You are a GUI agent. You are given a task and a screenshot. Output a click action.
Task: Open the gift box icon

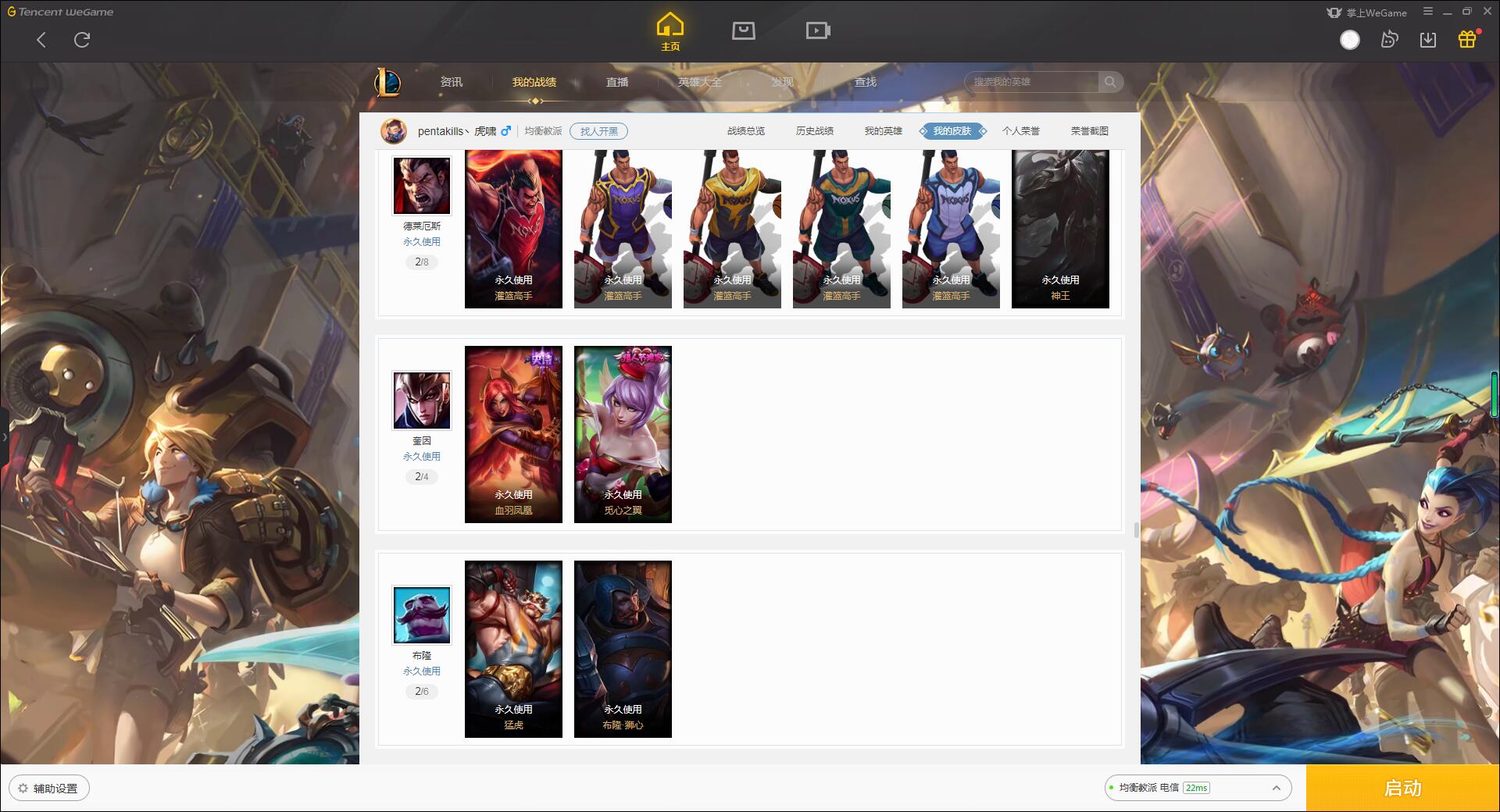pos(1468,39)
